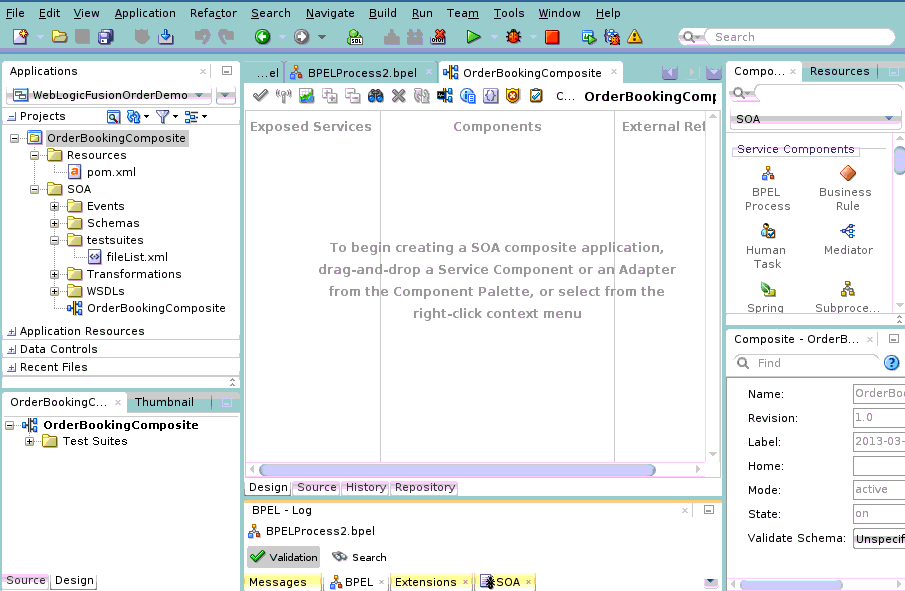This screenshot has width=905, height=591.
Task: Click the green Run play icon
Action: (x=473, y=37)
